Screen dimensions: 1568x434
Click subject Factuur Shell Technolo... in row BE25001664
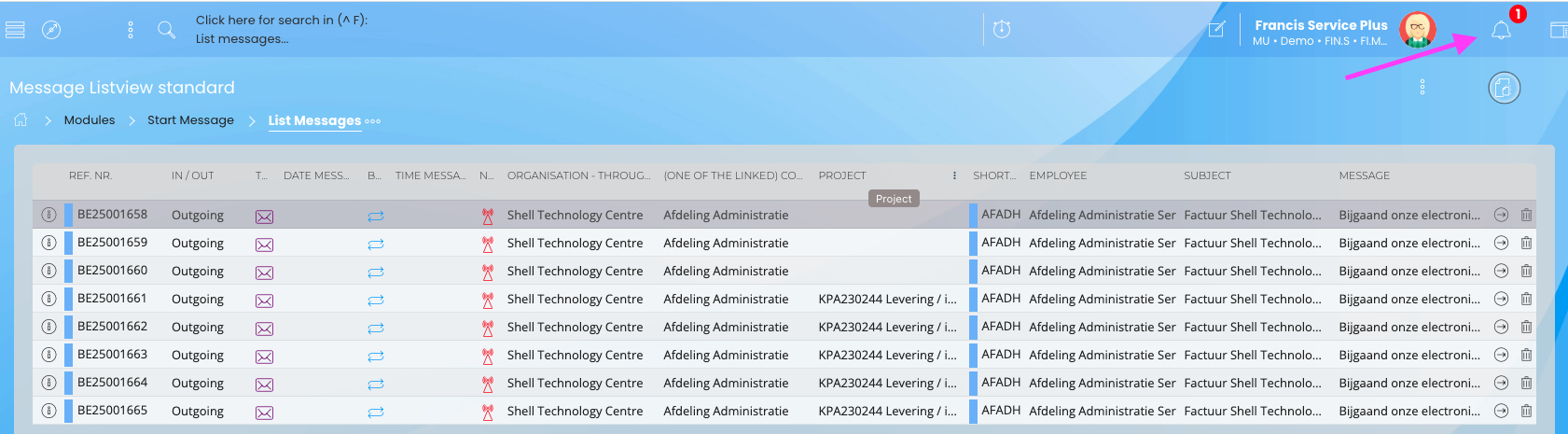click(x=1253, y=383)
